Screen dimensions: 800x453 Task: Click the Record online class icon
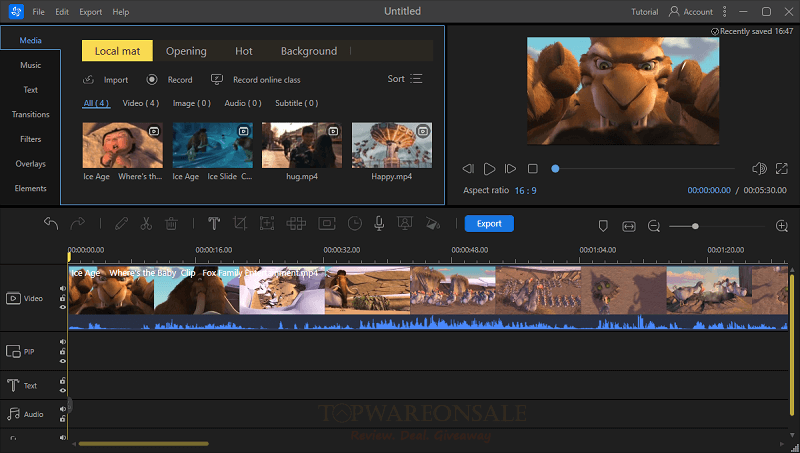217,80
